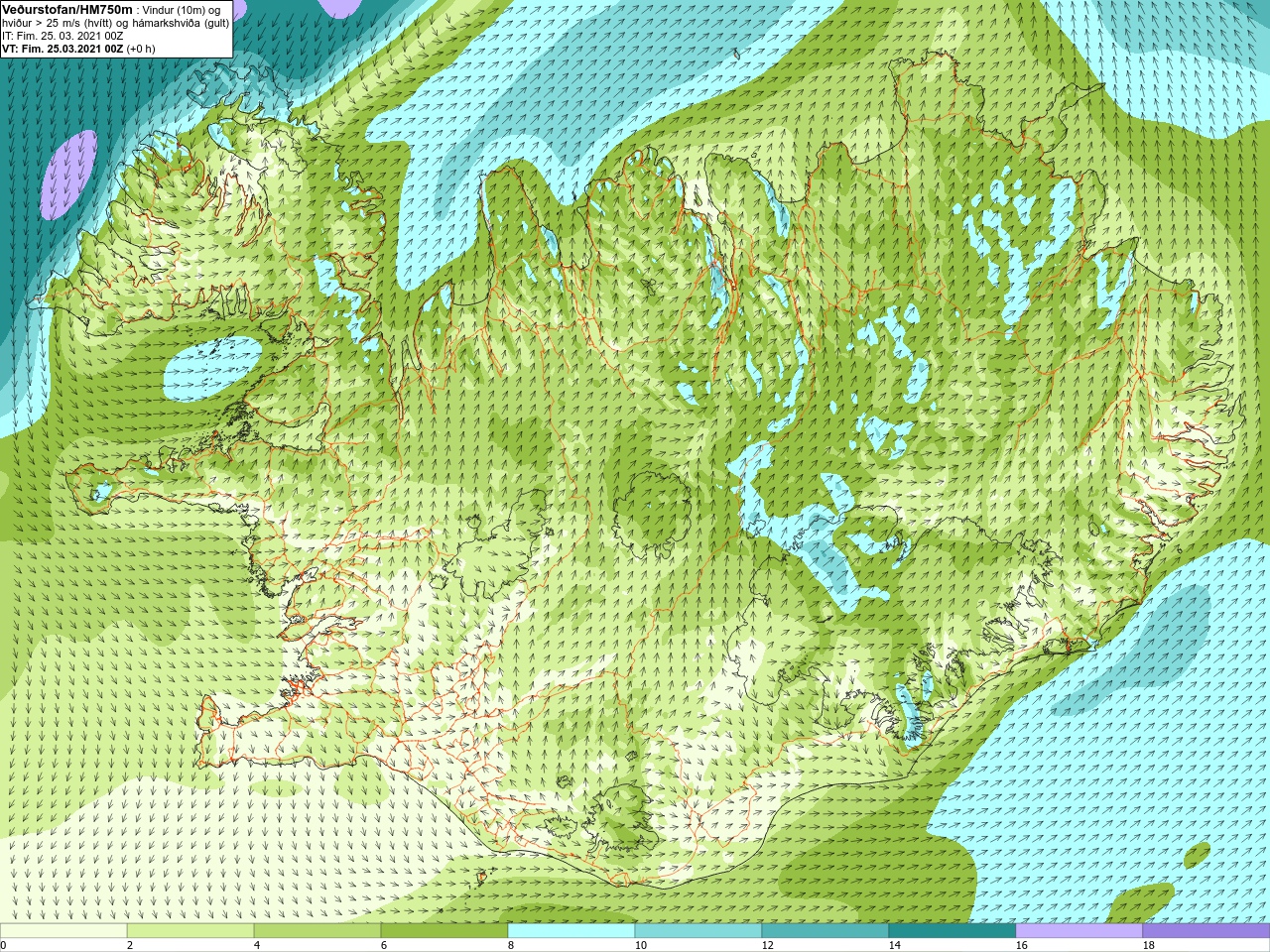Click the legend label "16"
Image resolution: width=1270 pixels, height=952 pixels.
pos(1021,945)
